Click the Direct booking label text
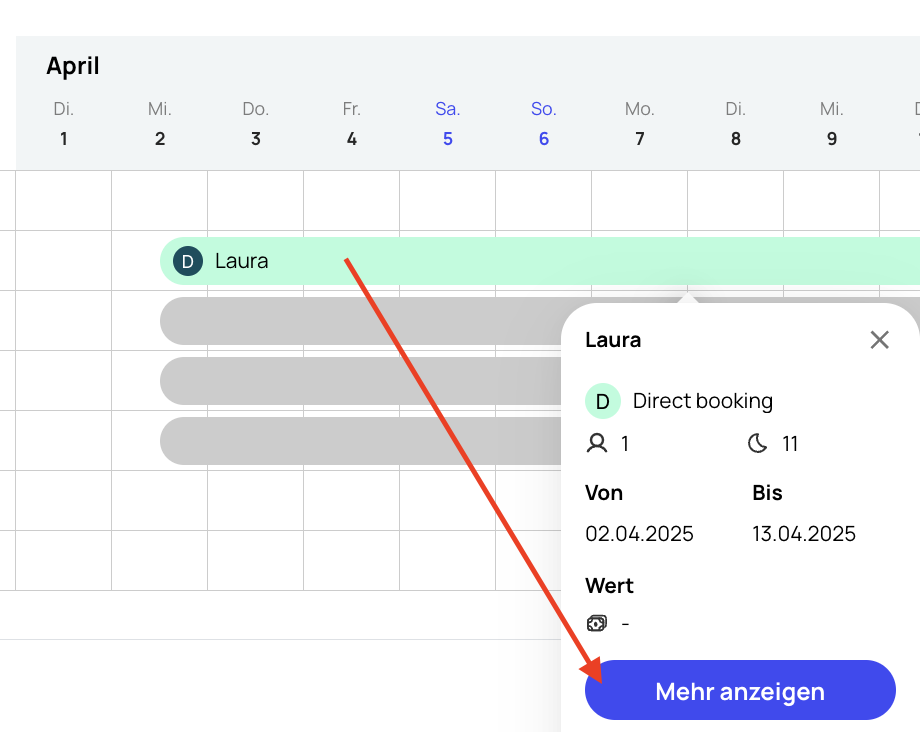Image resolution: width=920 pixels, height=732 pixels. tap(702, 401)
